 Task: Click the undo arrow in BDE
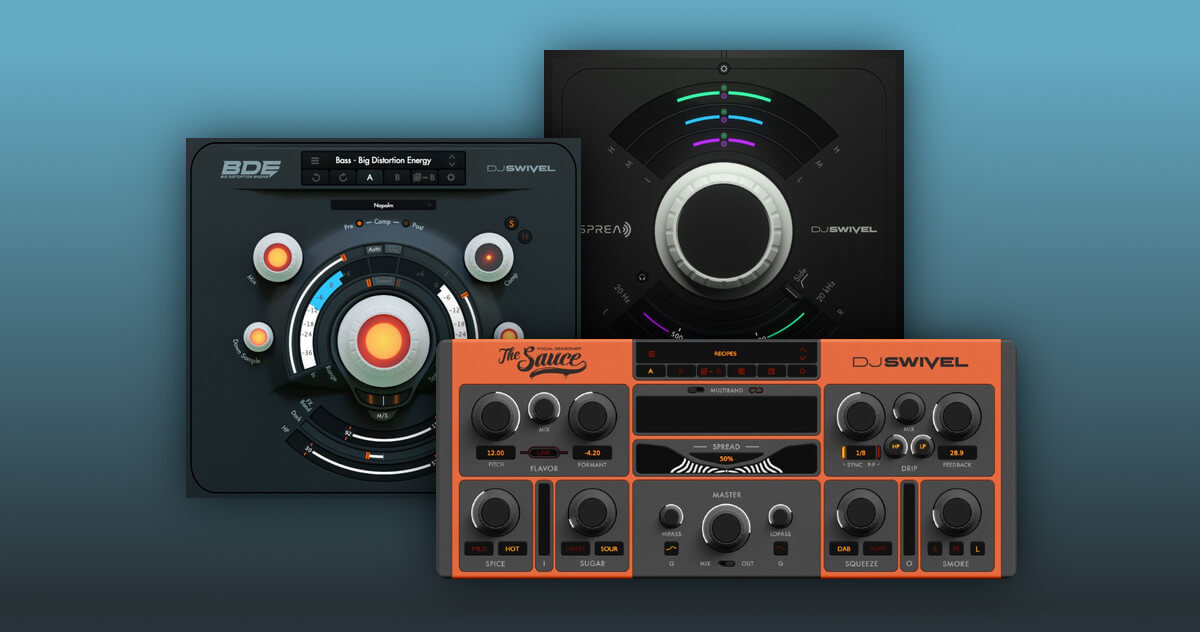(x=316, y=178)
